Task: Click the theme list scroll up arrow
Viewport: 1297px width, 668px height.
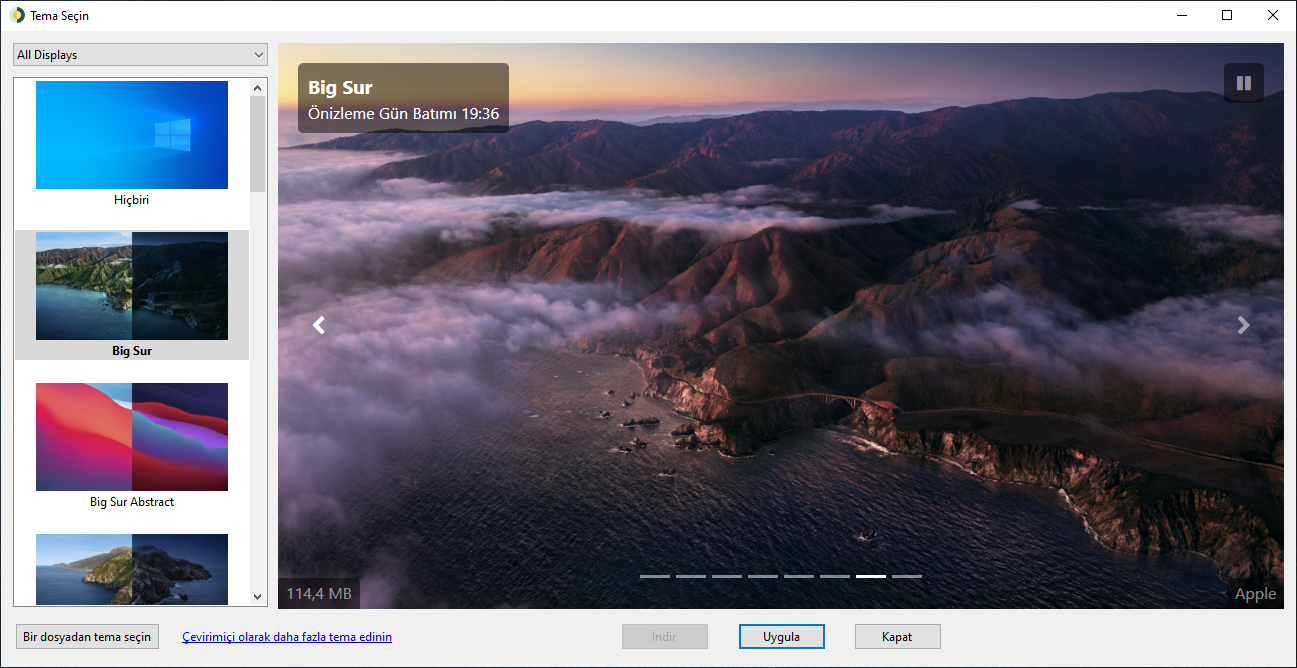Action: click(x=258, y=87)
